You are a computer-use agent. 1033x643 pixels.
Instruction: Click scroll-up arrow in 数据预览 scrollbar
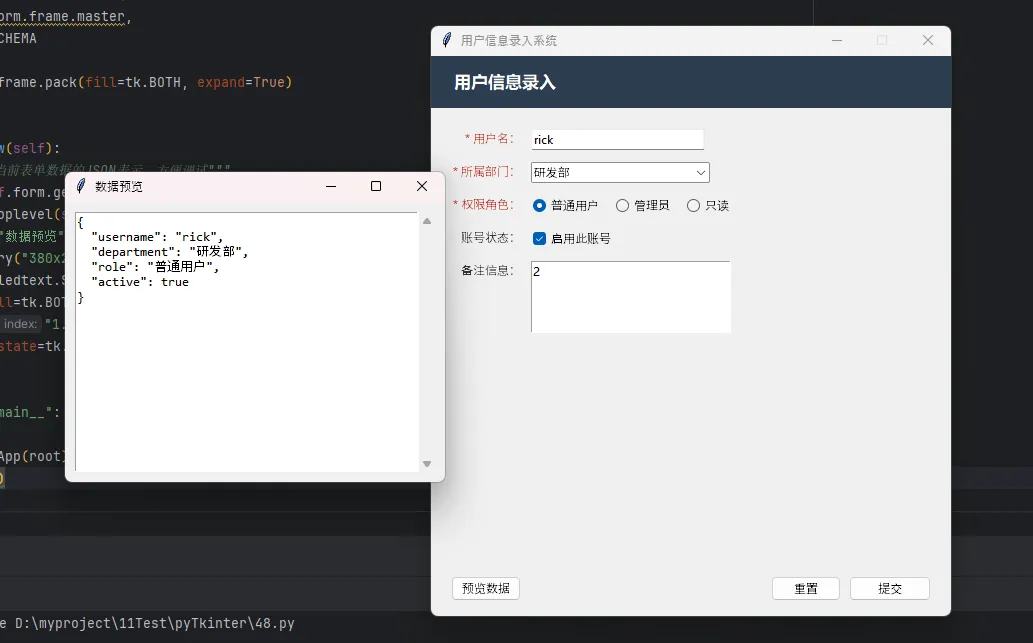(427, 222)
